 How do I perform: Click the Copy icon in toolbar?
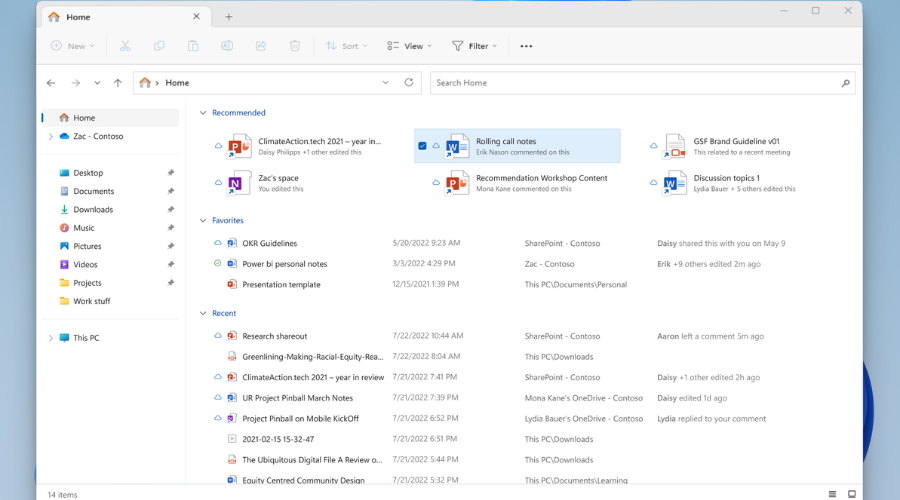click(x=159, y=46)
